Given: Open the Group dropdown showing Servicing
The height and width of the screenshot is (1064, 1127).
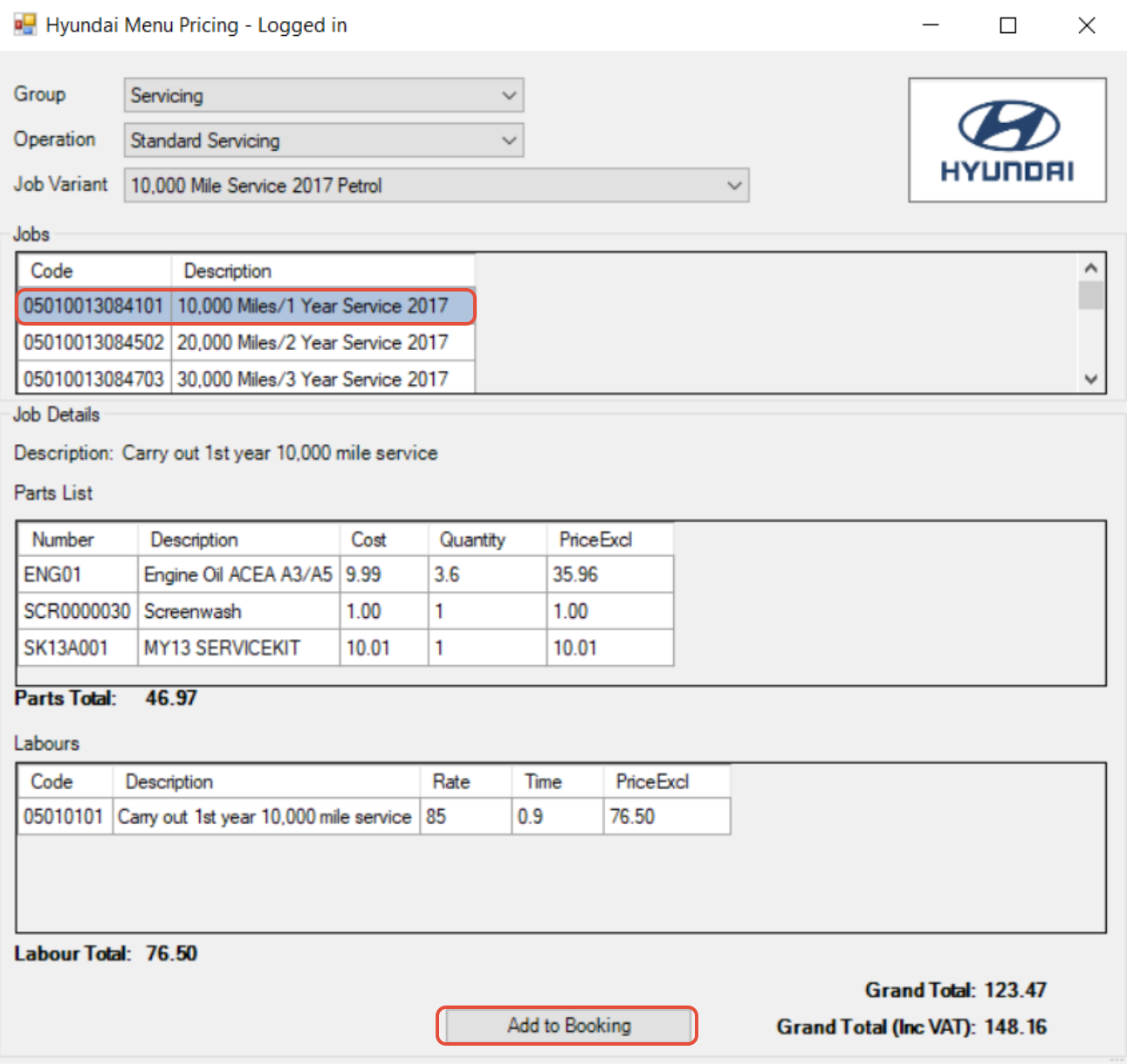Looking at the screenshot, I should pyautogui.click(x=324, y=95).
